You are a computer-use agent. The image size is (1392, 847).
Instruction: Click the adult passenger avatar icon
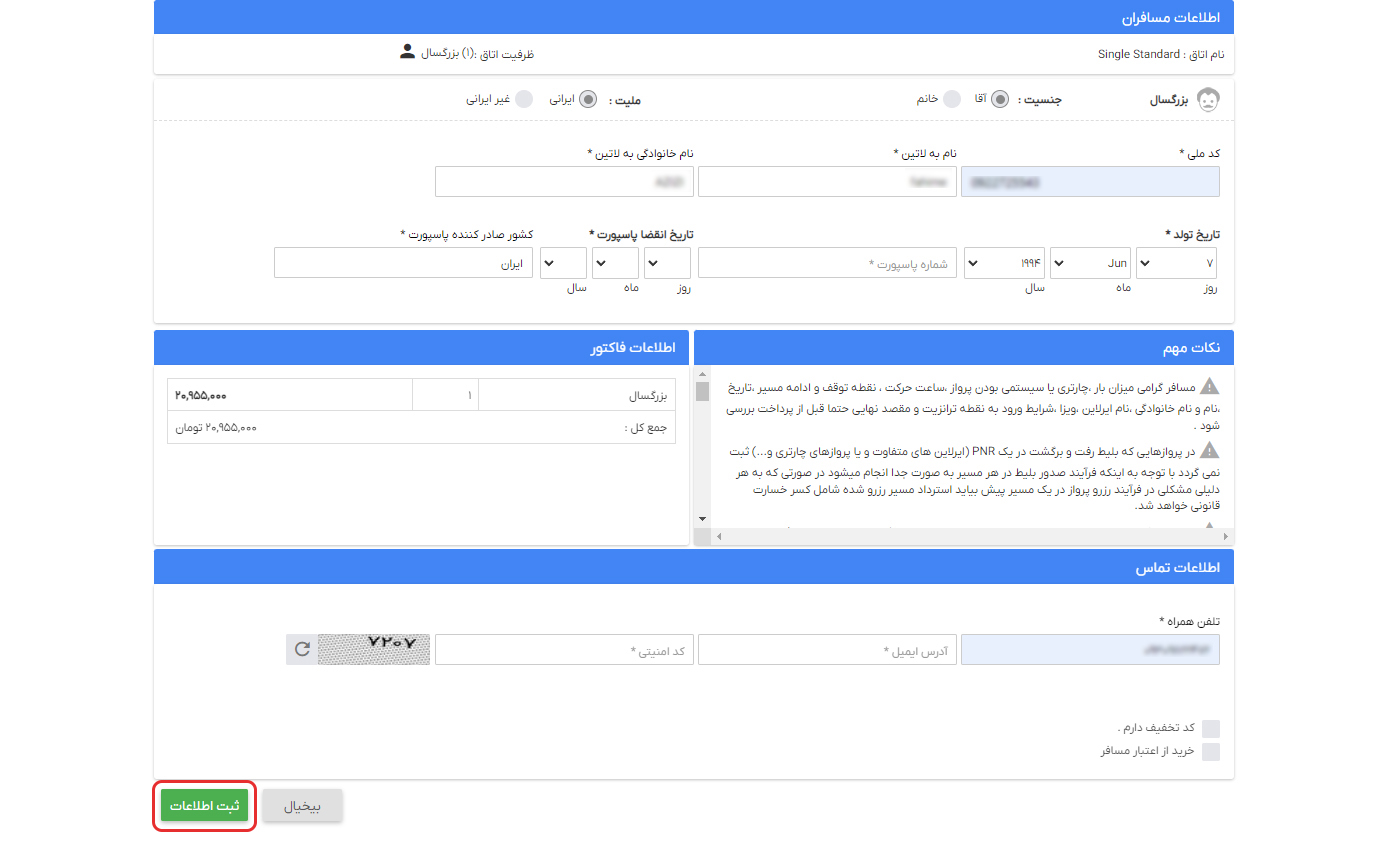1208,99
